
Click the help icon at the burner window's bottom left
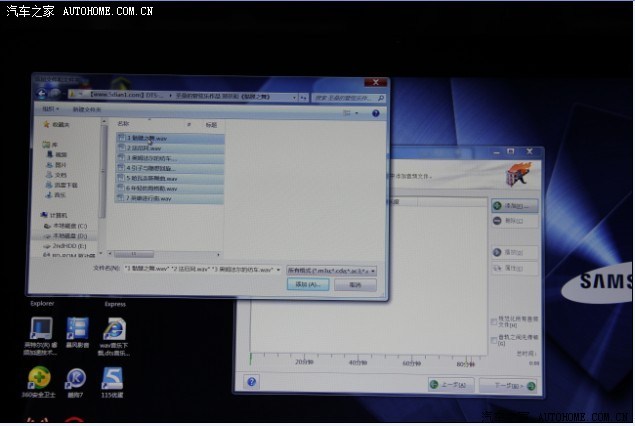point(251,383)
